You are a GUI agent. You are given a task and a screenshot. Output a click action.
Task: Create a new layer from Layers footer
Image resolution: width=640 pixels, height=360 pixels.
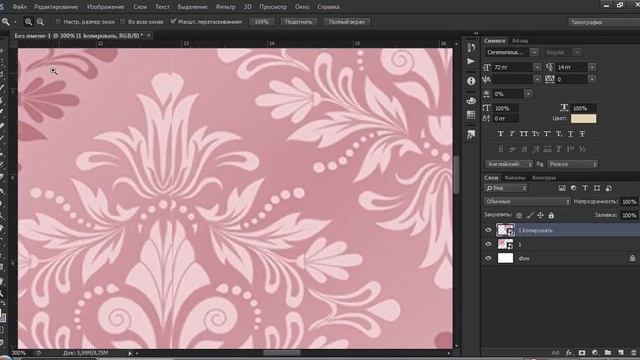point(621,353)
